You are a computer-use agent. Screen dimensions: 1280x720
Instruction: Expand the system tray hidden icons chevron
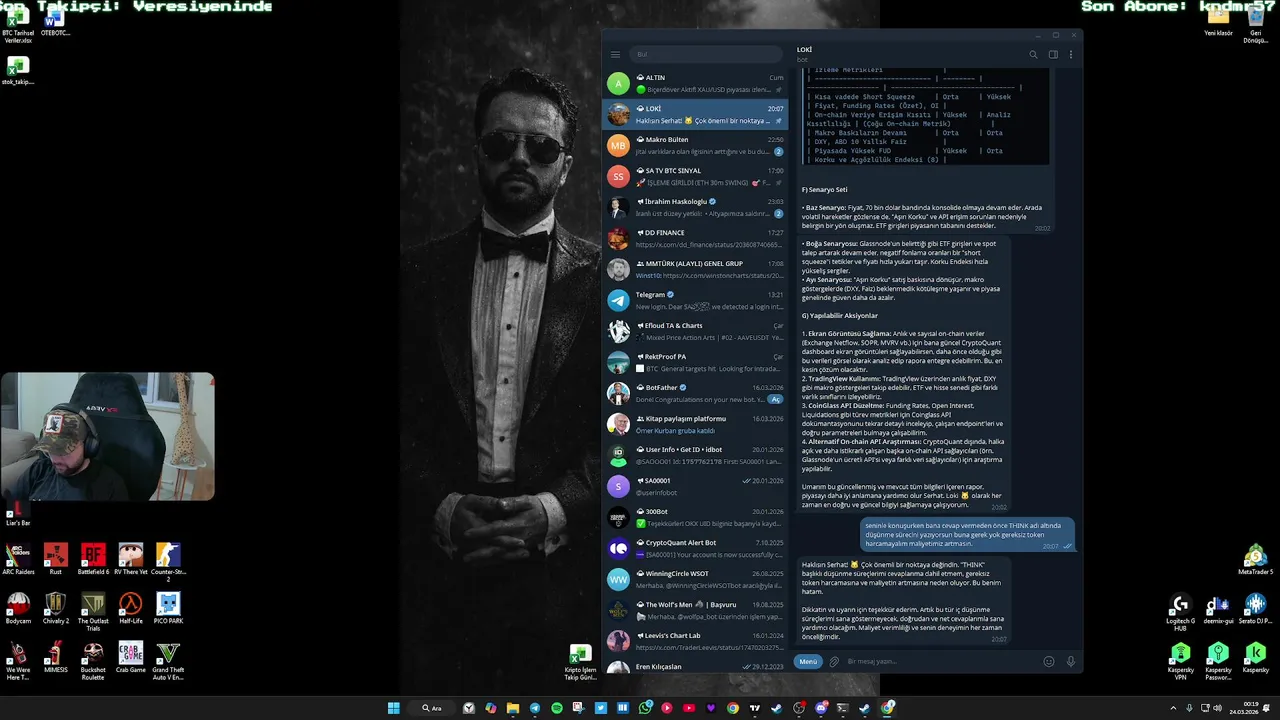tap(1174, 708)
